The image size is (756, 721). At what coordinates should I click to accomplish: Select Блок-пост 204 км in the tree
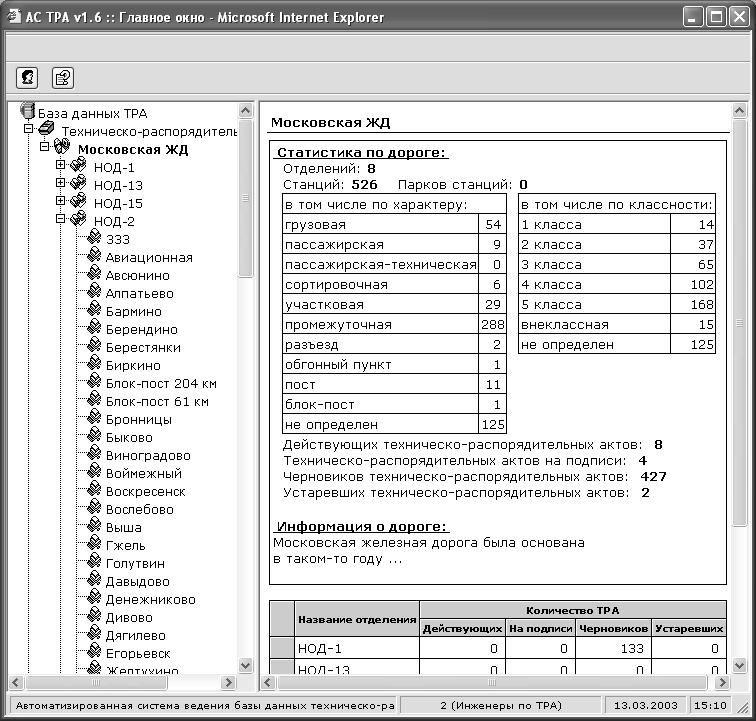point(161,384)
